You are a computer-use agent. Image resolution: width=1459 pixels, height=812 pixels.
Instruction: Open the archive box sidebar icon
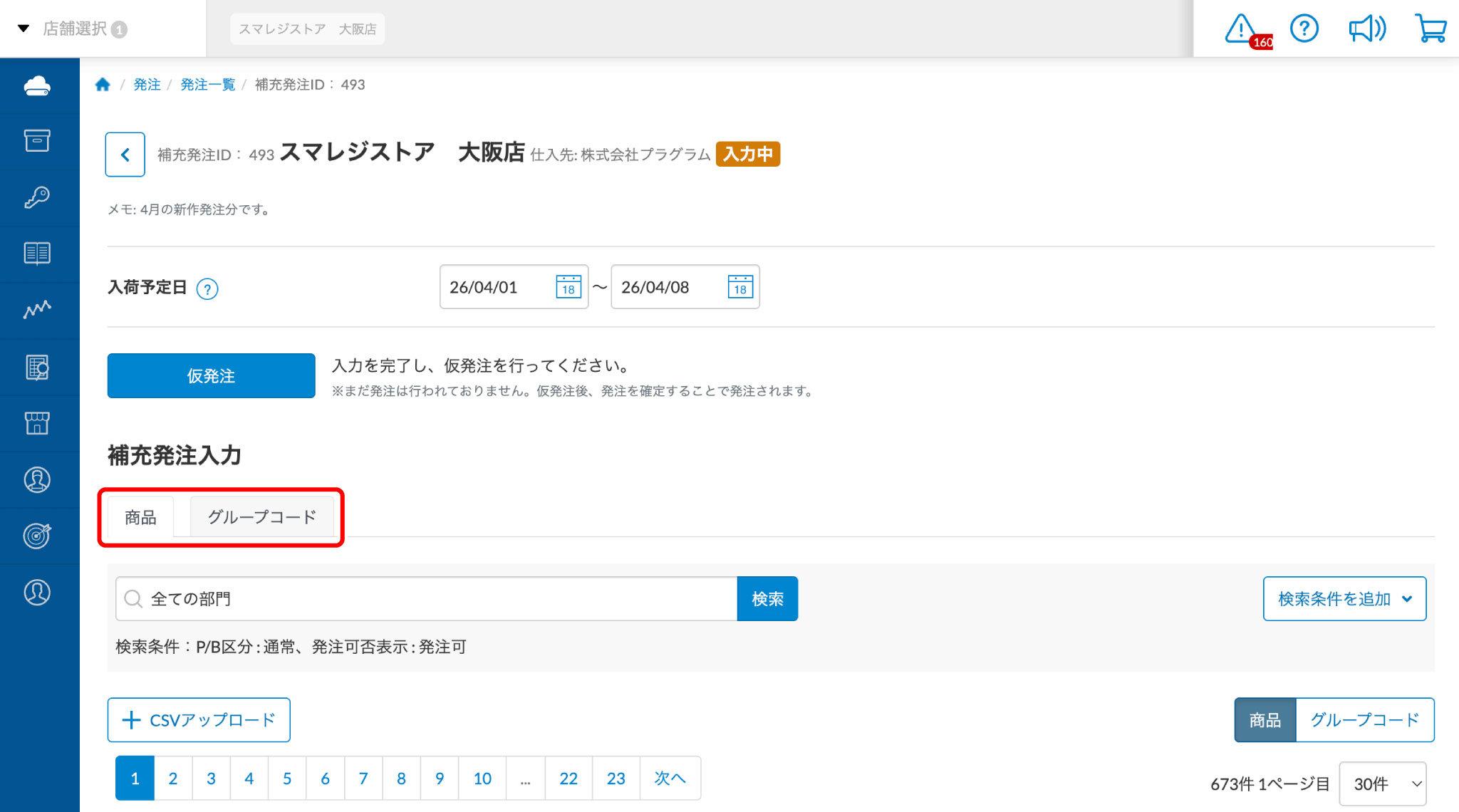point(37,141)
